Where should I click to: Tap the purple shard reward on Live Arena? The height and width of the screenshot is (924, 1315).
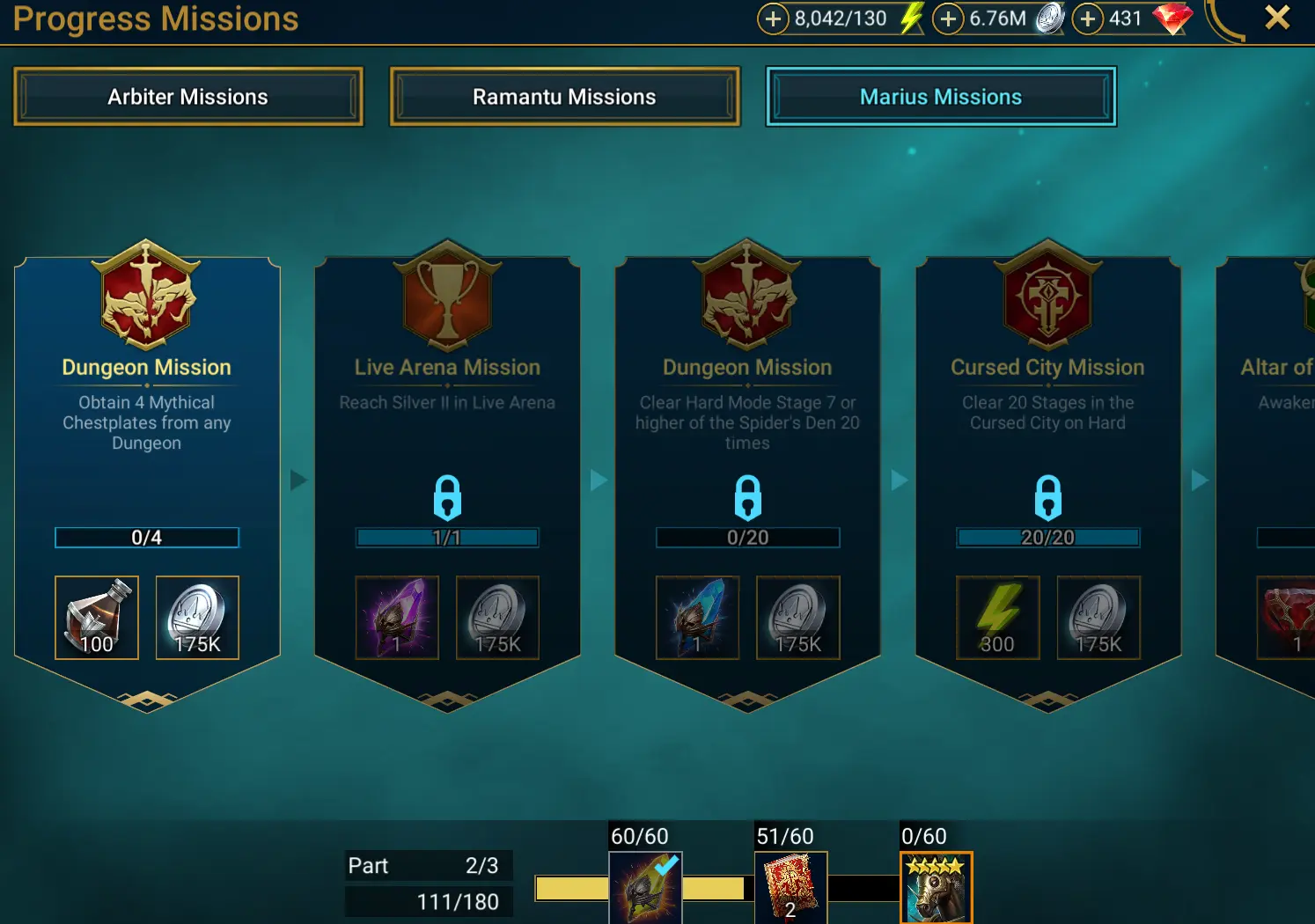(397, 618)
